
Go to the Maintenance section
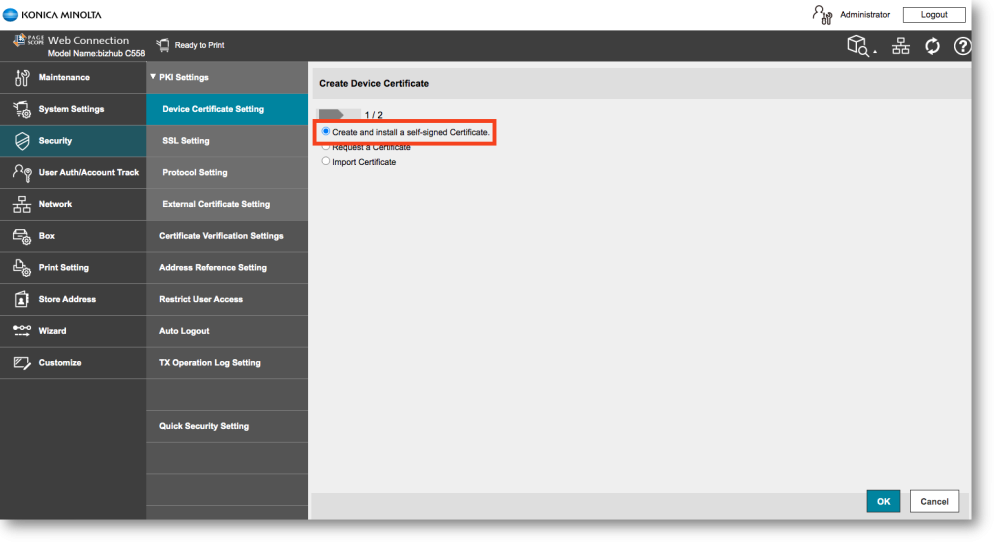pos(73,77)
